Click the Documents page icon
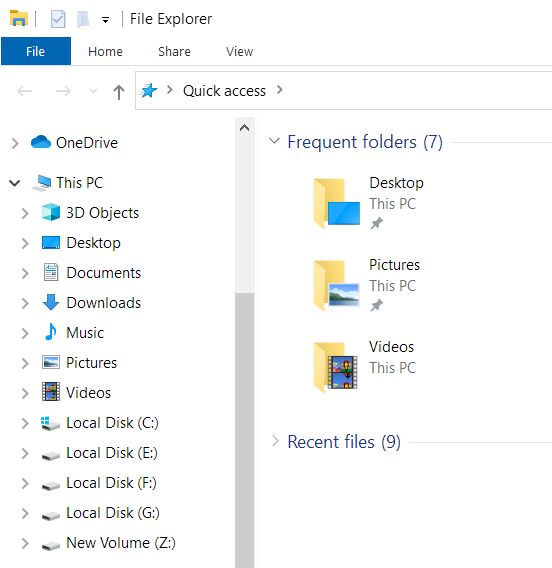The image size is (552, 568). (51, 272)
